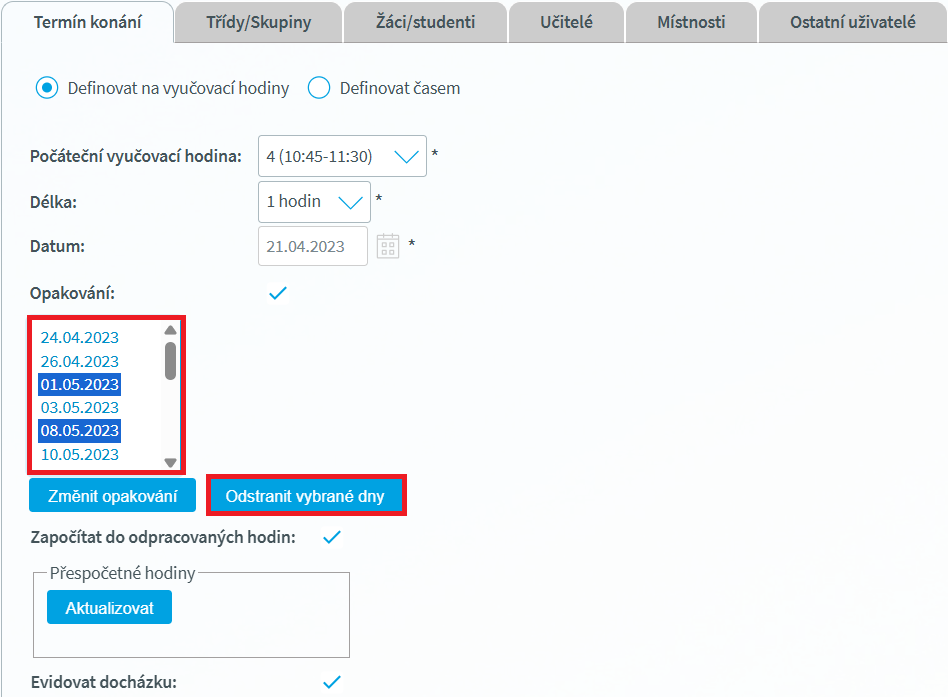
Task: Uncheck 'Započítat do odpracovaných hodin'
Action: coord(332,537)
